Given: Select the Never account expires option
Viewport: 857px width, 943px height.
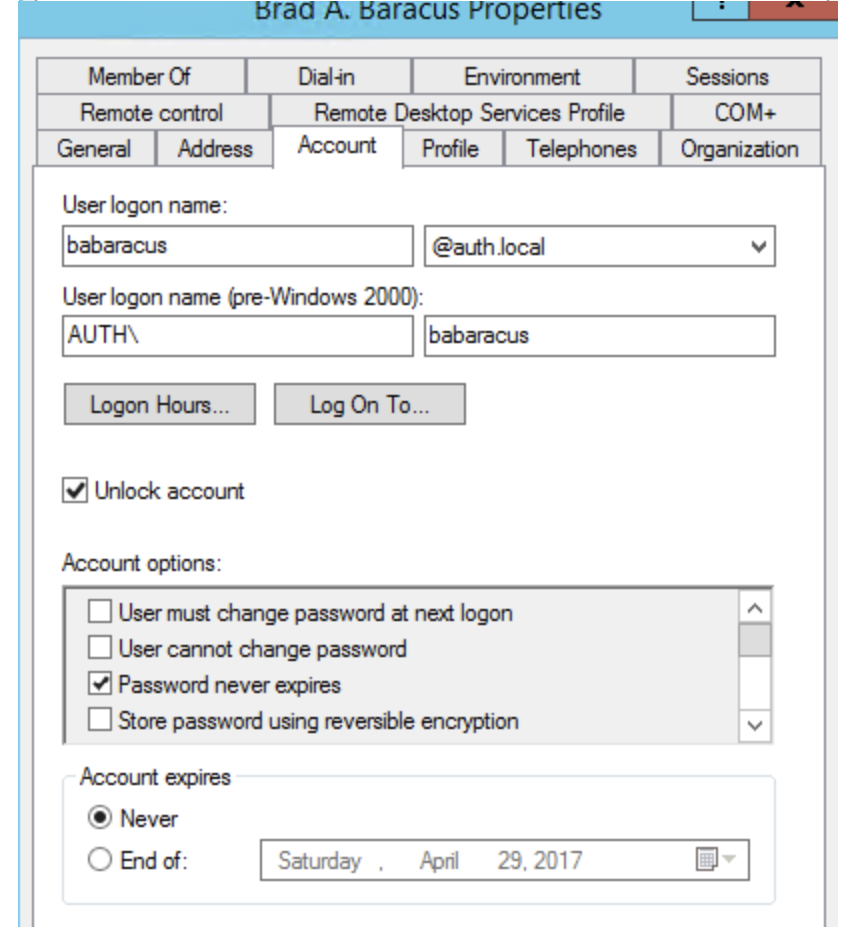Looking at the screenshot, I should coord(100,817).
